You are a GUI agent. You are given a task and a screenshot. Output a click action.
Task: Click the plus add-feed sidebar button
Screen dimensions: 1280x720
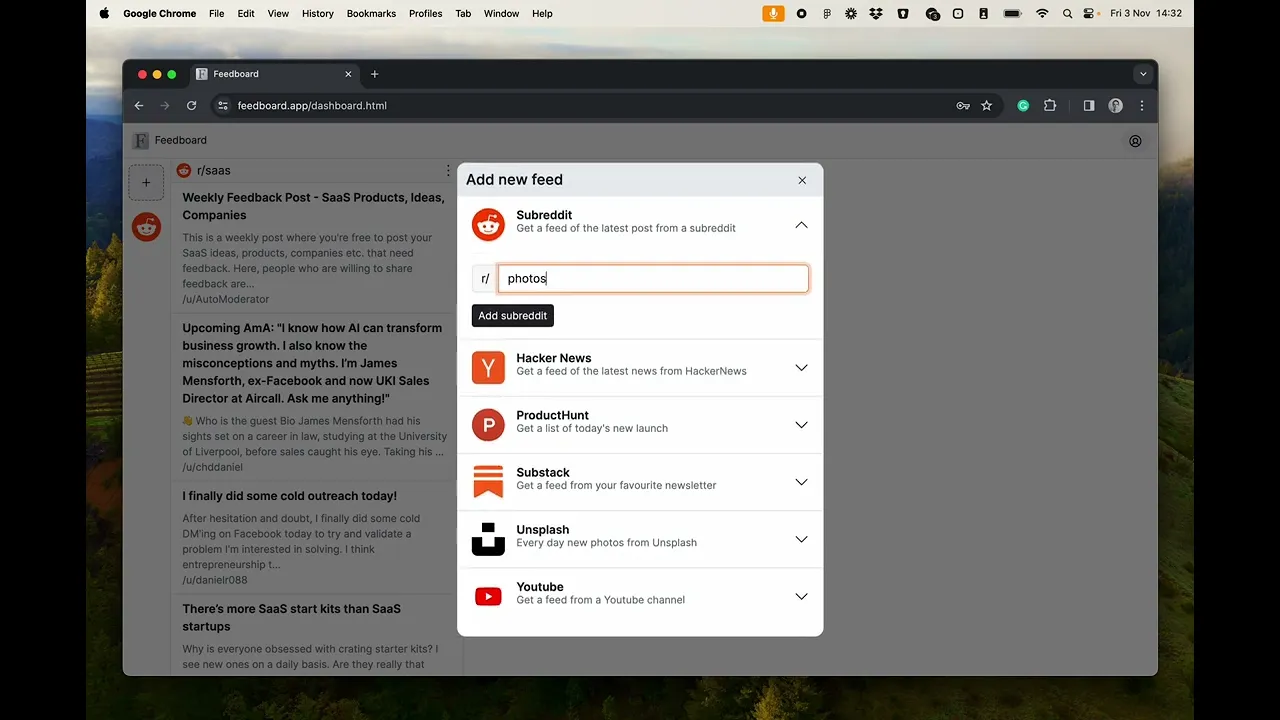tap(146, 182)
